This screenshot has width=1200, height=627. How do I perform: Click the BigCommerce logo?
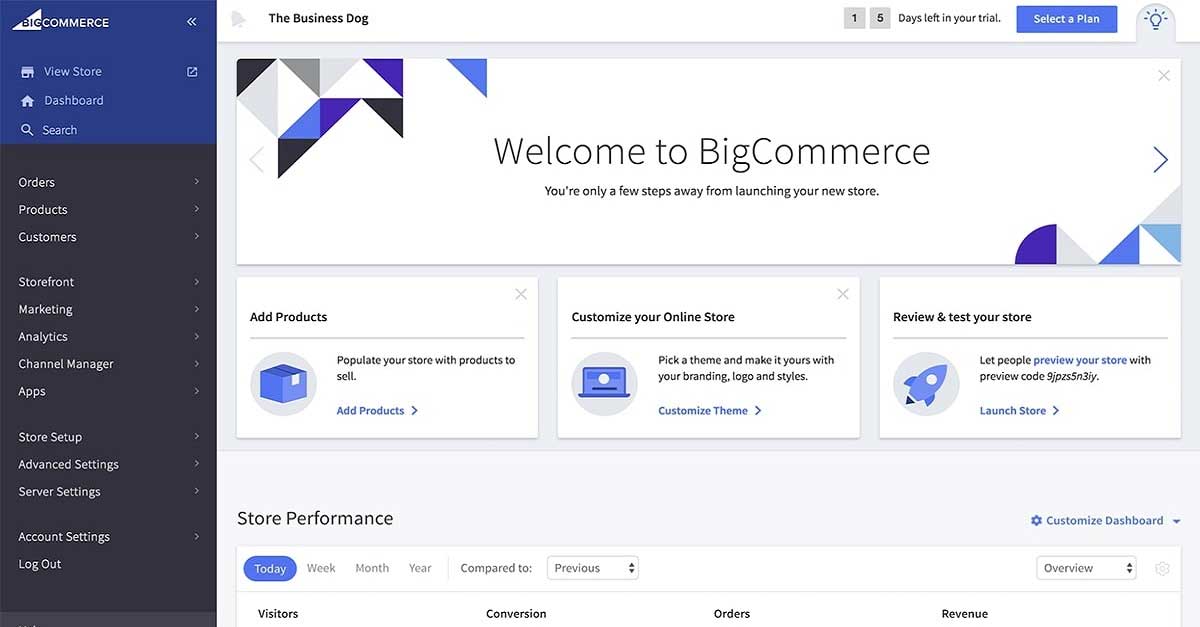pyautogui.click(x=60, y=19)
